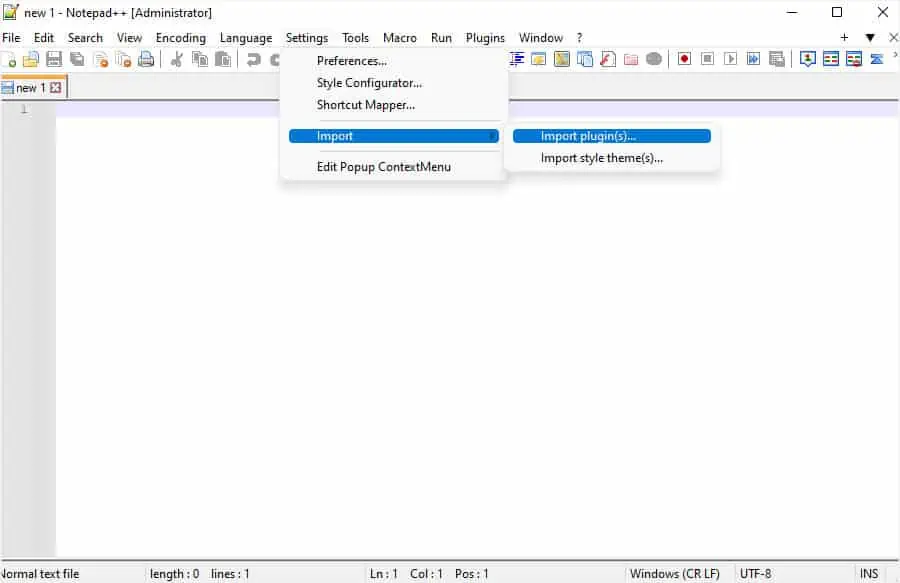
Task: Click the Save All toolbar icon
Action: click(x=78, y=58)
